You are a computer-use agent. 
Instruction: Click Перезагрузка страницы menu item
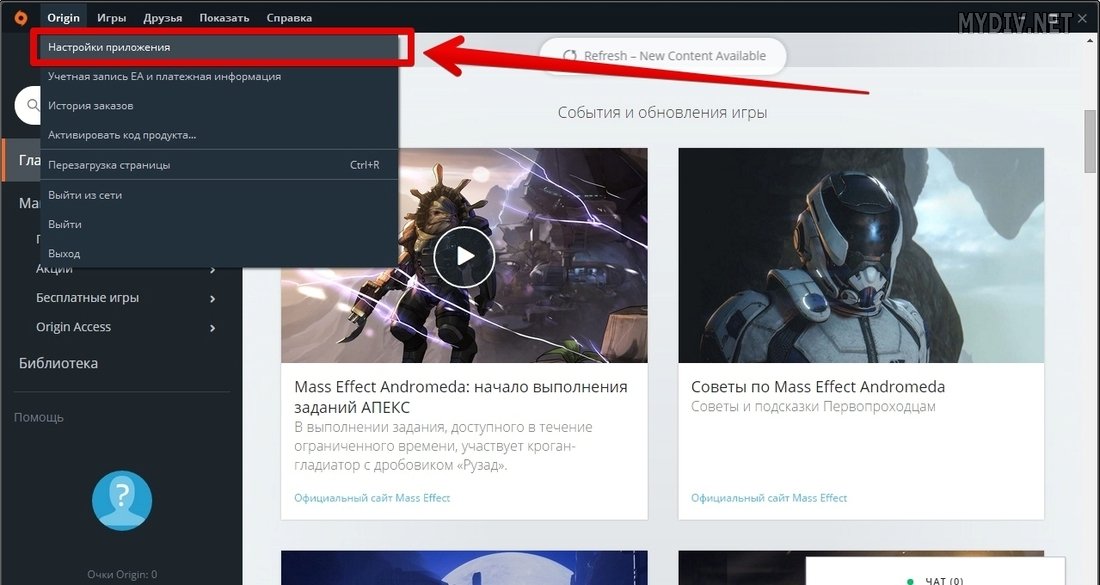[x=220, y=165]
